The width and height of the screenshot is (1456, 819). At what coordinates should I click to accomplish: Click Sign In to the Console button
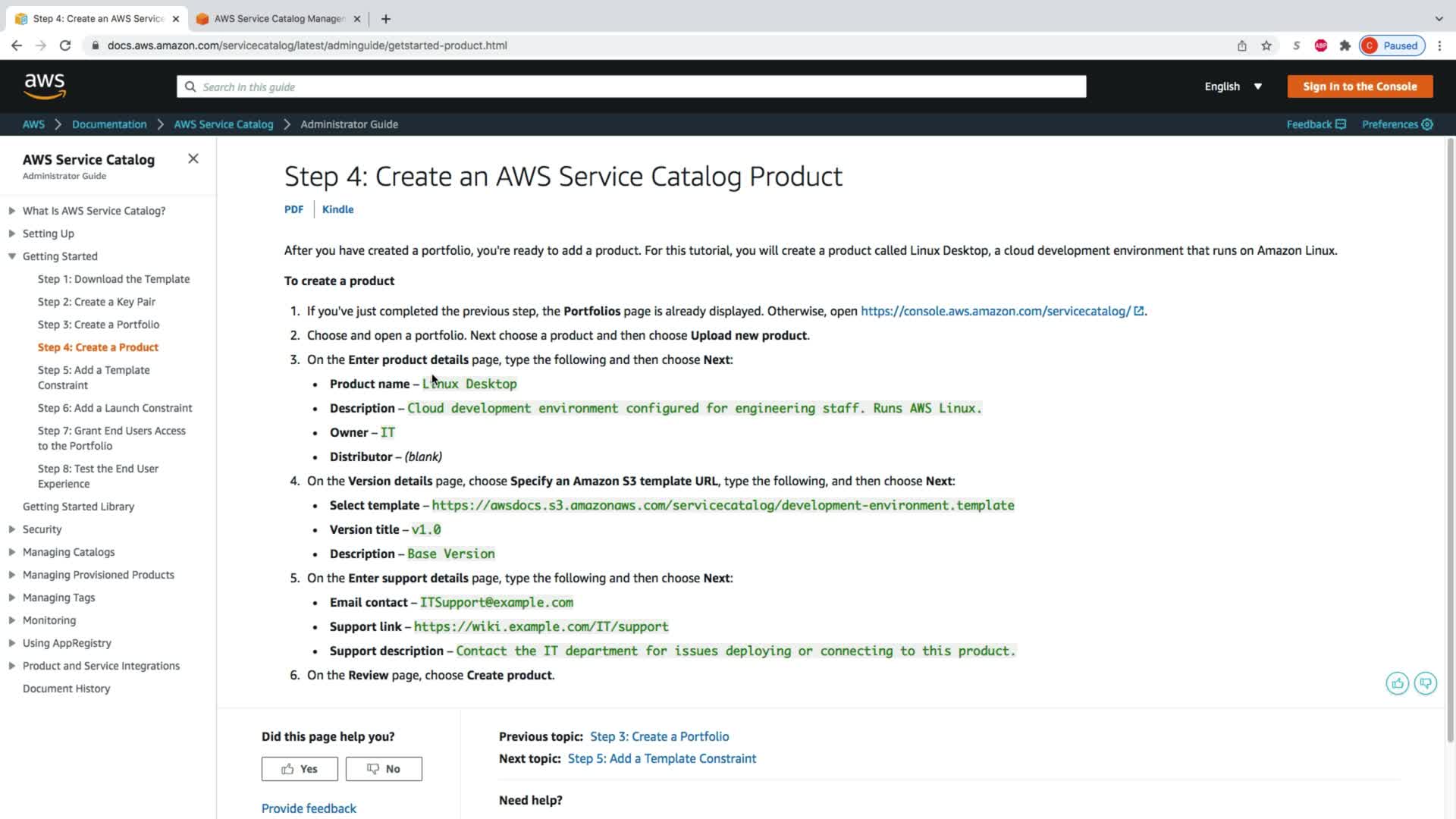(x=1360, y=86)
